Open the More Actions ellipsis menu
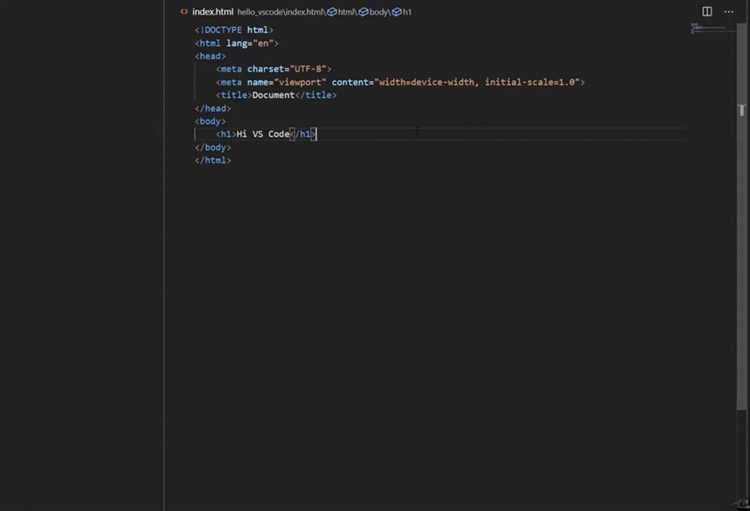Image resolution: width=750 pixels, height=511 pixels. [728, 11]
